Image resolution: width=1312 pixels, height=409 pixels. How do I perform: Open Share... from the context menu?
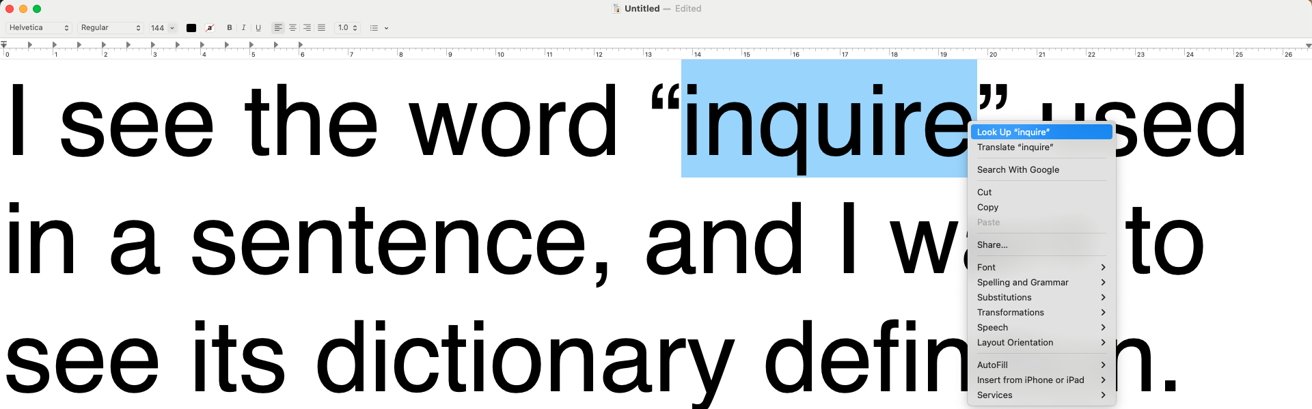tap(1042, 245)
